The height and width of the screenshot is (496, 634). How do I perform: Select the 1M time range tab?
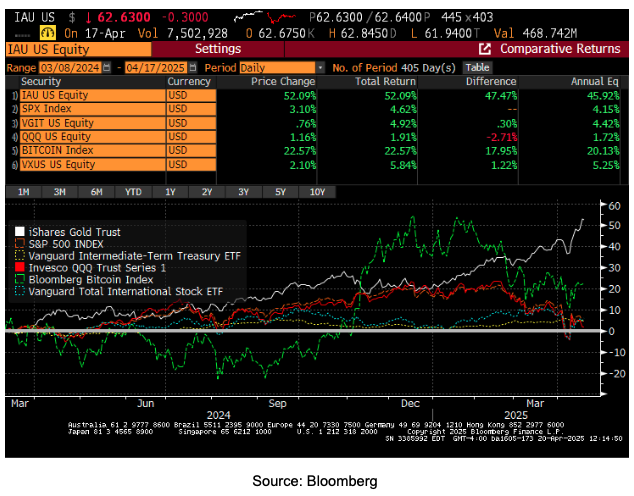coord(23,192)
